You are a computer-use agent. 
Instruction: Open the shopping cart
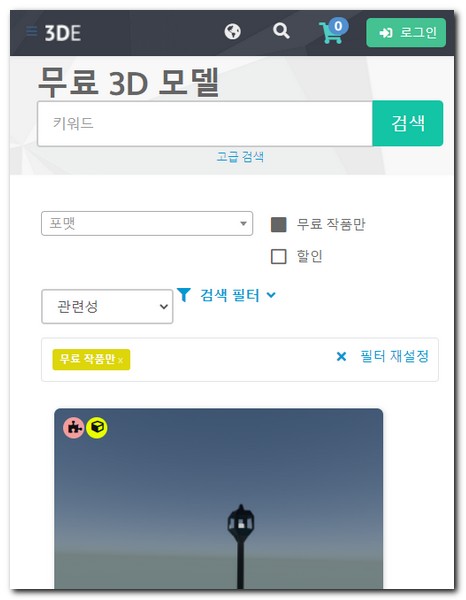coord(333,31)
